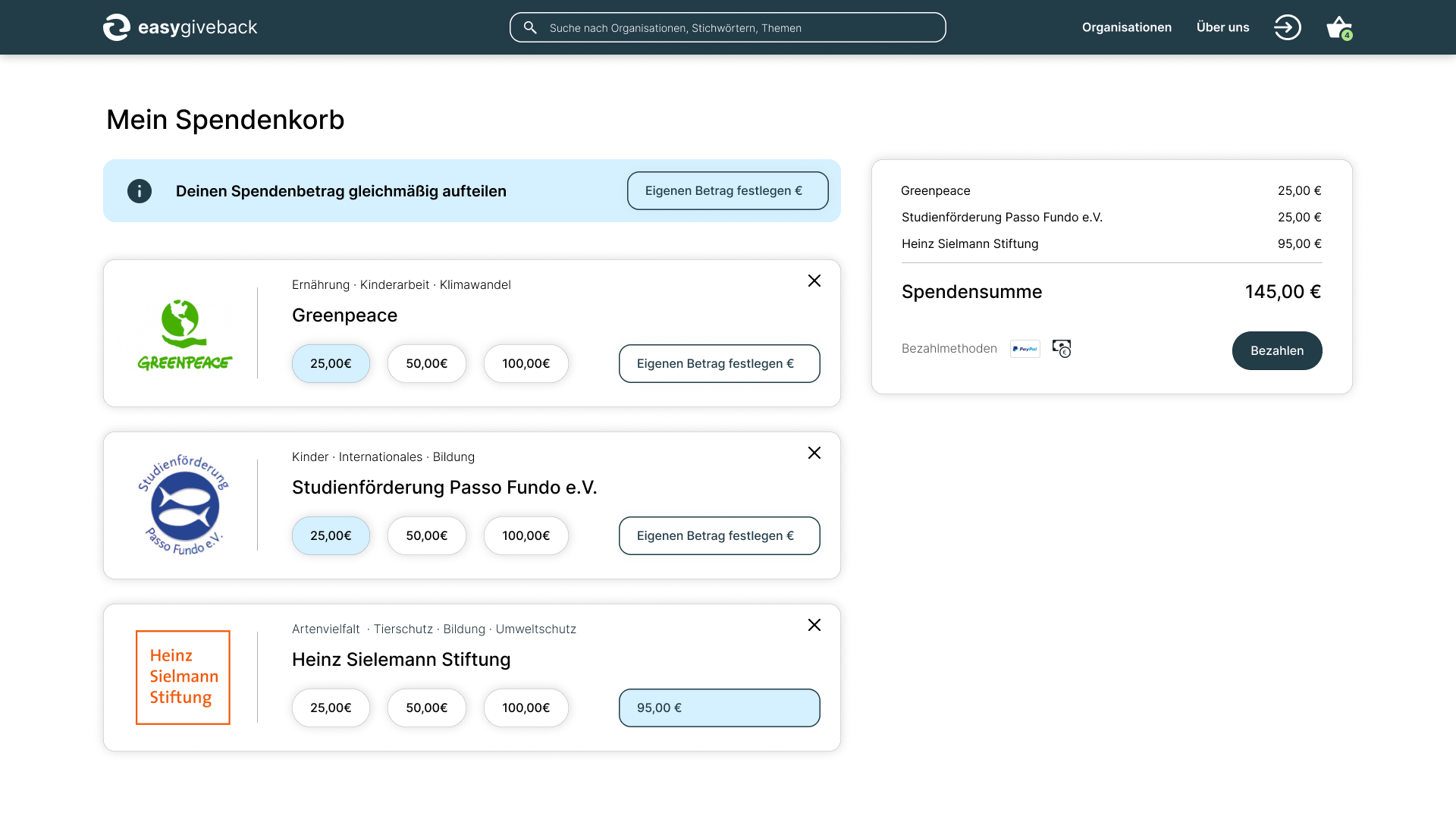Select 100,00€ for Studienförderung Passo Fundo

point(526,536)
